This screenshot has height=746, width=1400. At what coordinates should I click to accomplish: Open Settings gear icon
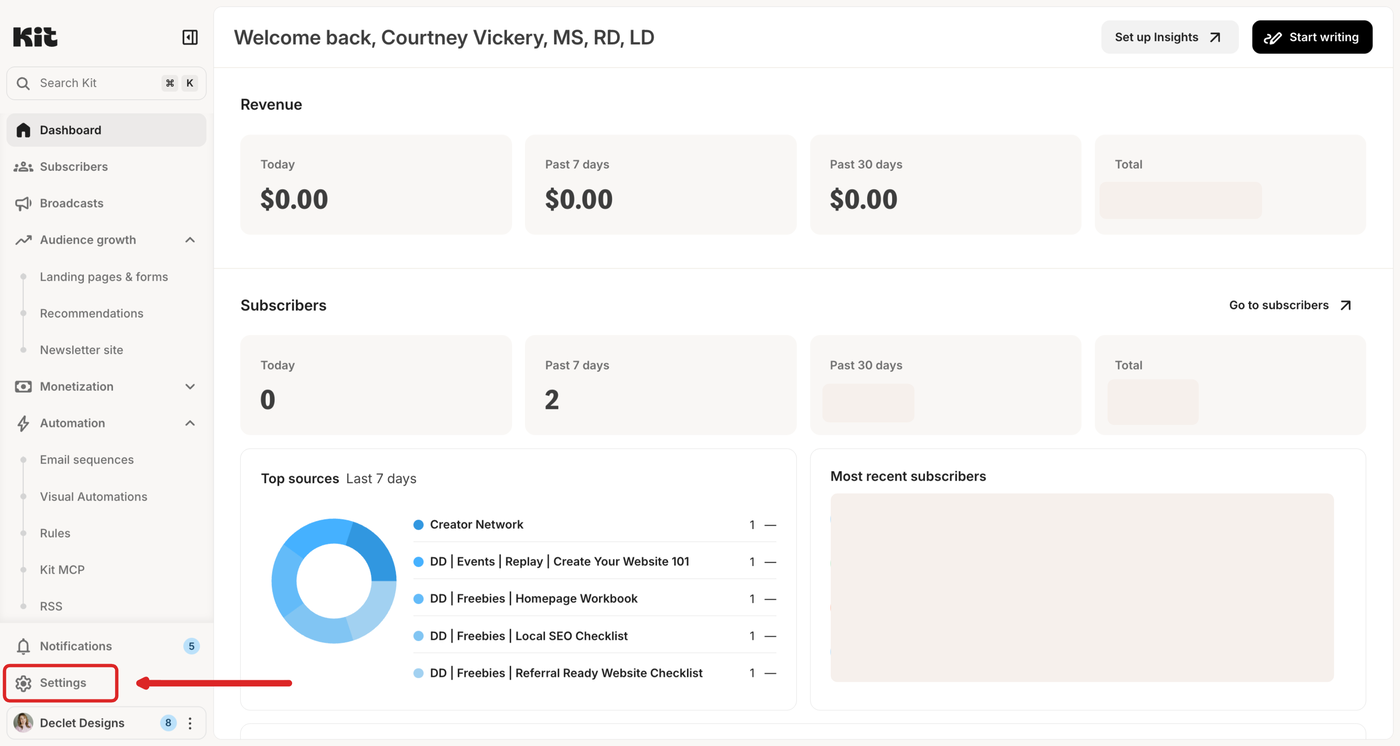pos(24,683)
